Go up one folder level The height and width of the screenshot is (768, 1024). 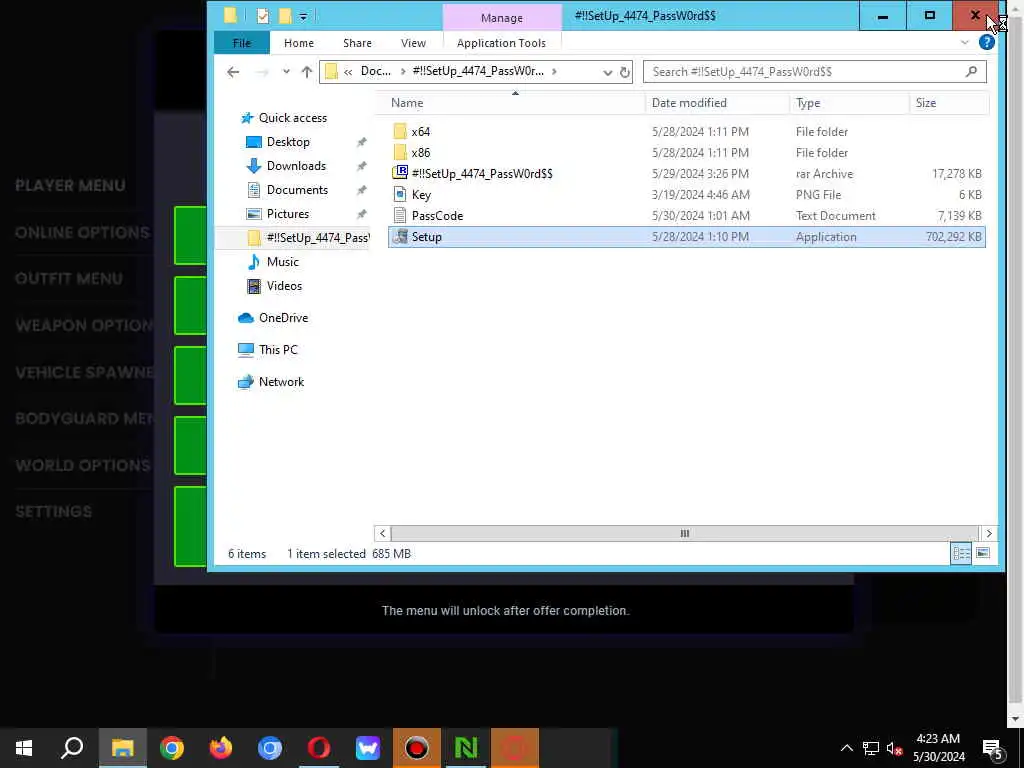[306, 72]
